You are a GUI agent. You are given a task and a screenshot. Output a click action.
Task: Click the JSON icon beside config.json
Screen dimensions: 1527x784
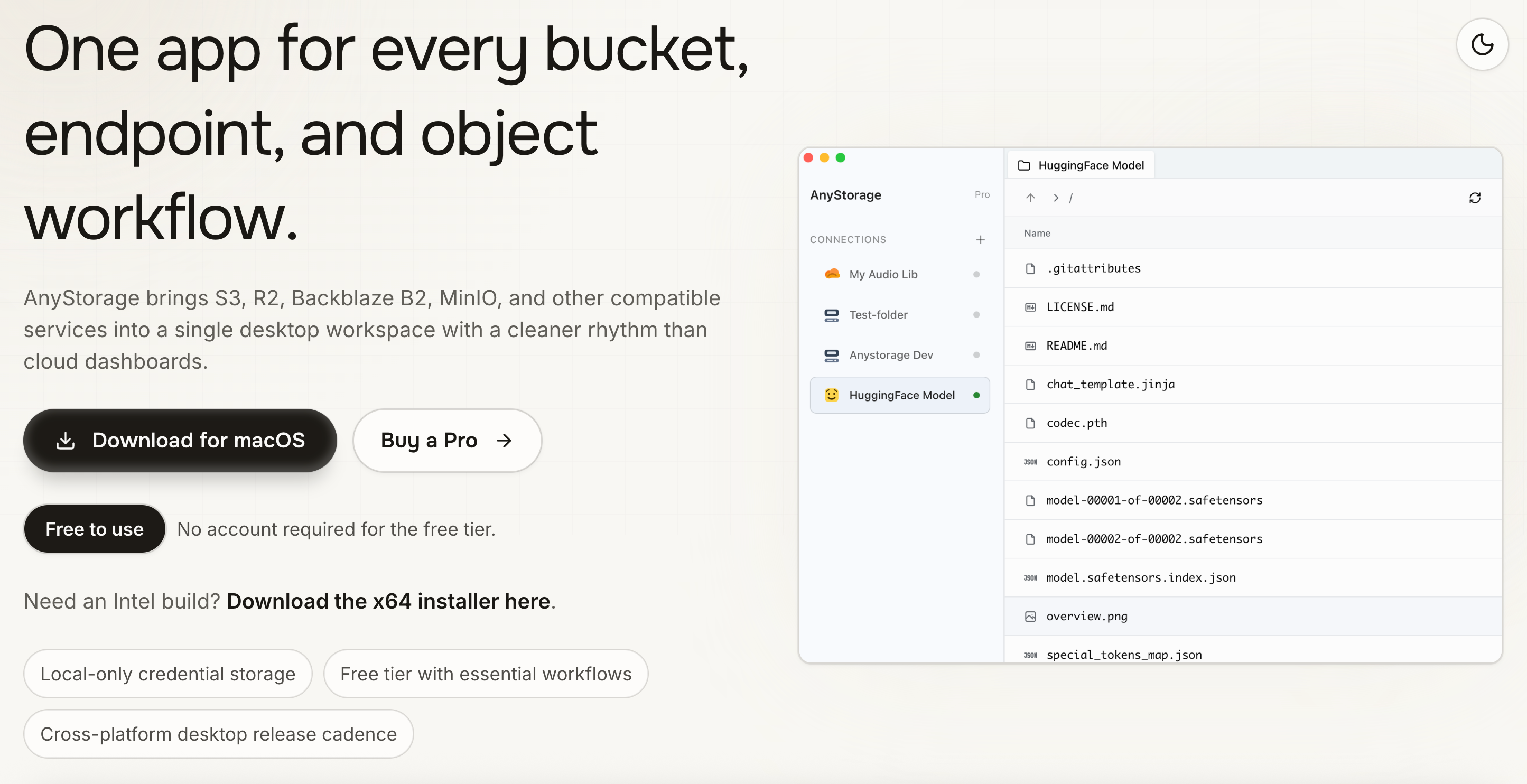pyautogui.click(x=1030, y=462)
